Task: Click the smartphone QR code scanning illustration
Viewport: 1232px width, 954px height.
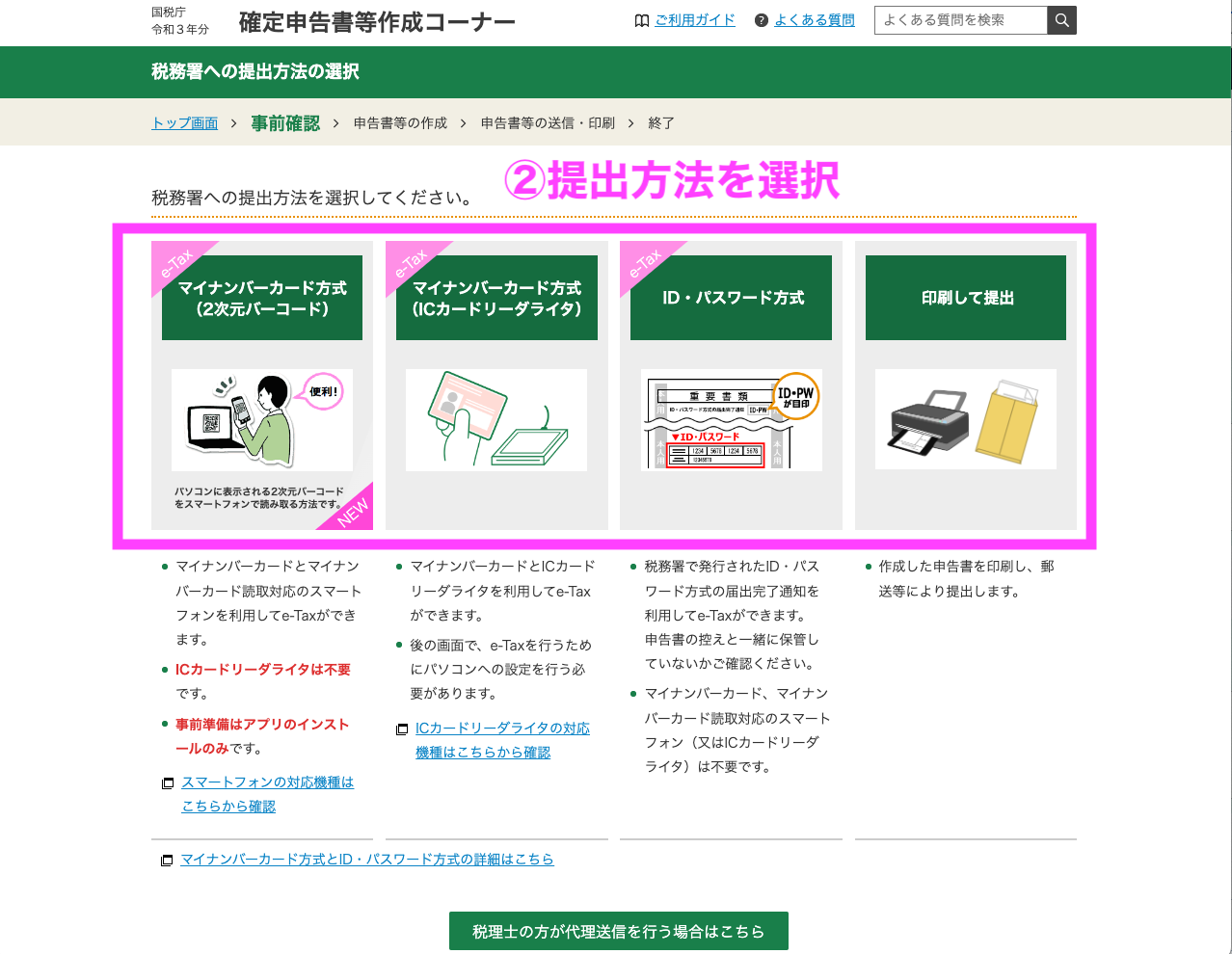Action: [261, 419]
